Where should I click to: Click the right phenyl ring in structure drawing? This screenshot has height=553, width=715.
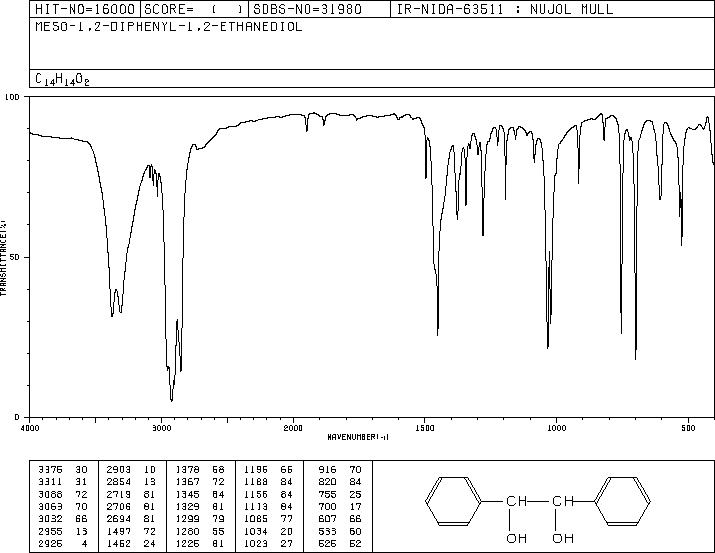622,501
